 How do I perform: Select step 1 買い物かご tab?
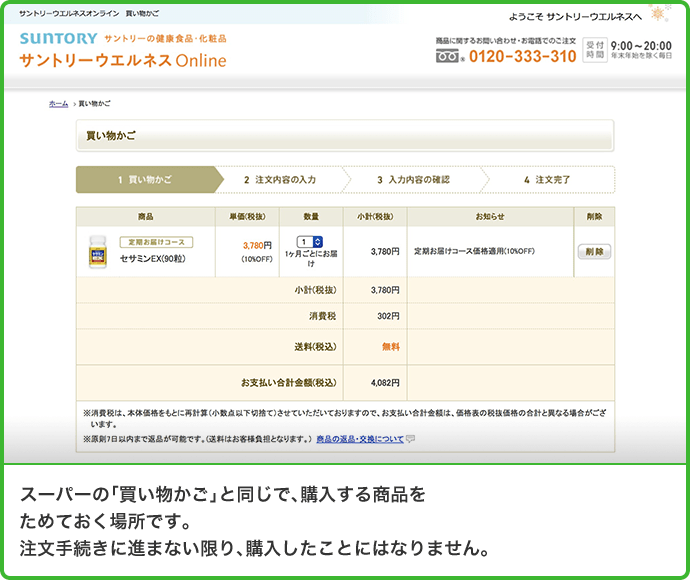[150, 180]
